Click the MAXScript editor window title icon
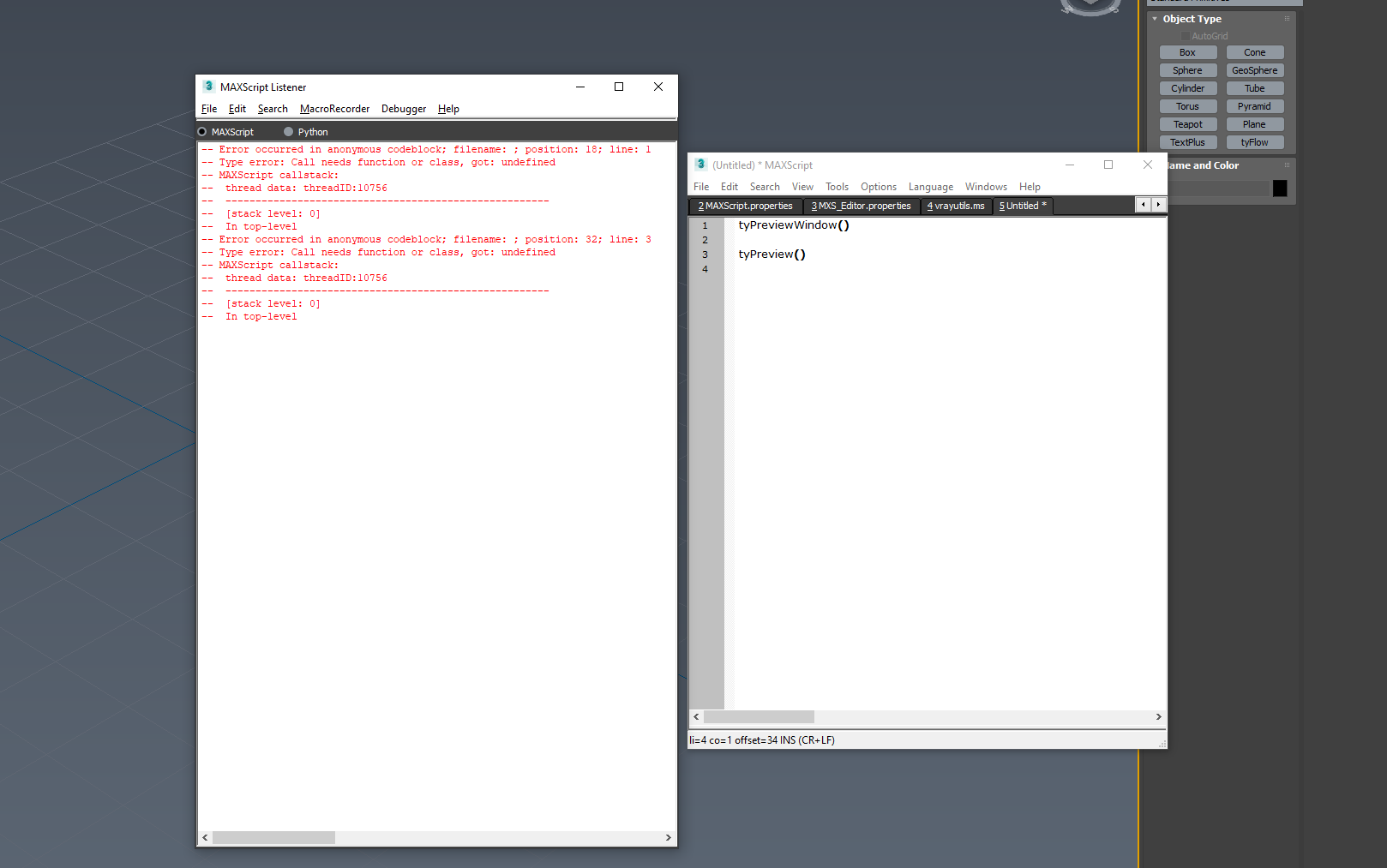 pos(700,165)
